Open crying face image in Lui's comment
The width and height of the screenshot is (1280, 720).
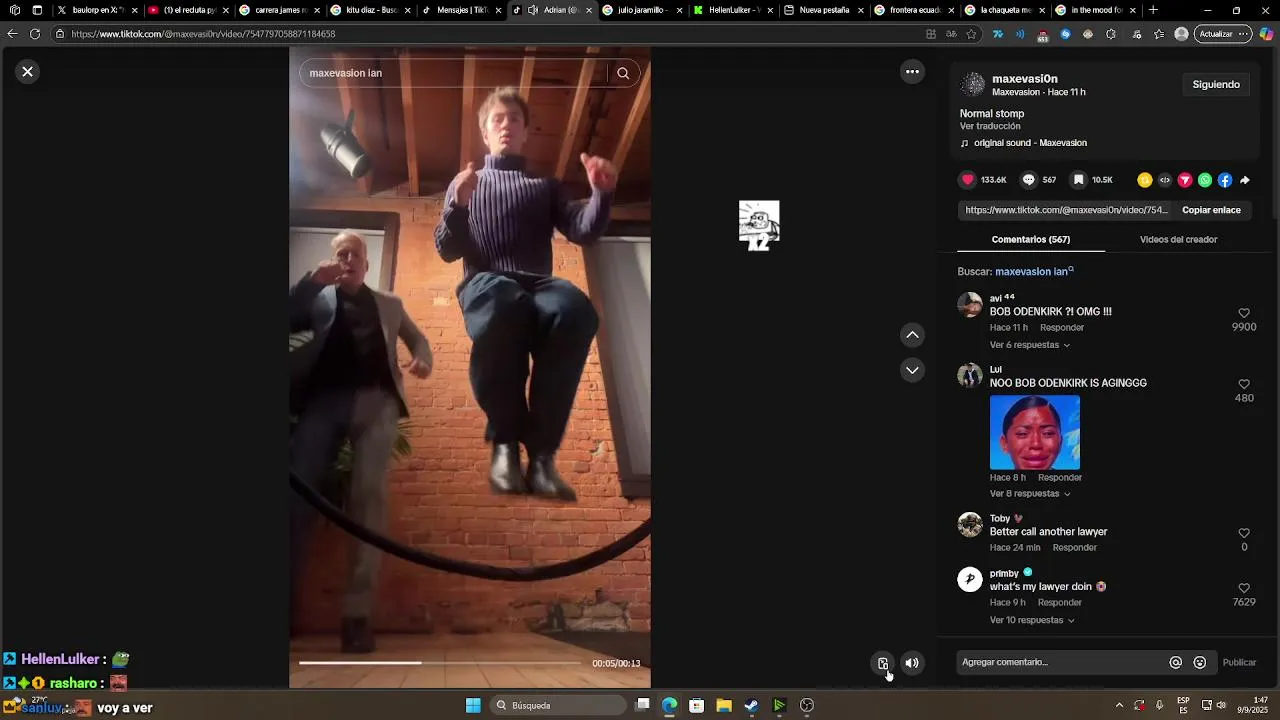click(x=1035, y=432)
